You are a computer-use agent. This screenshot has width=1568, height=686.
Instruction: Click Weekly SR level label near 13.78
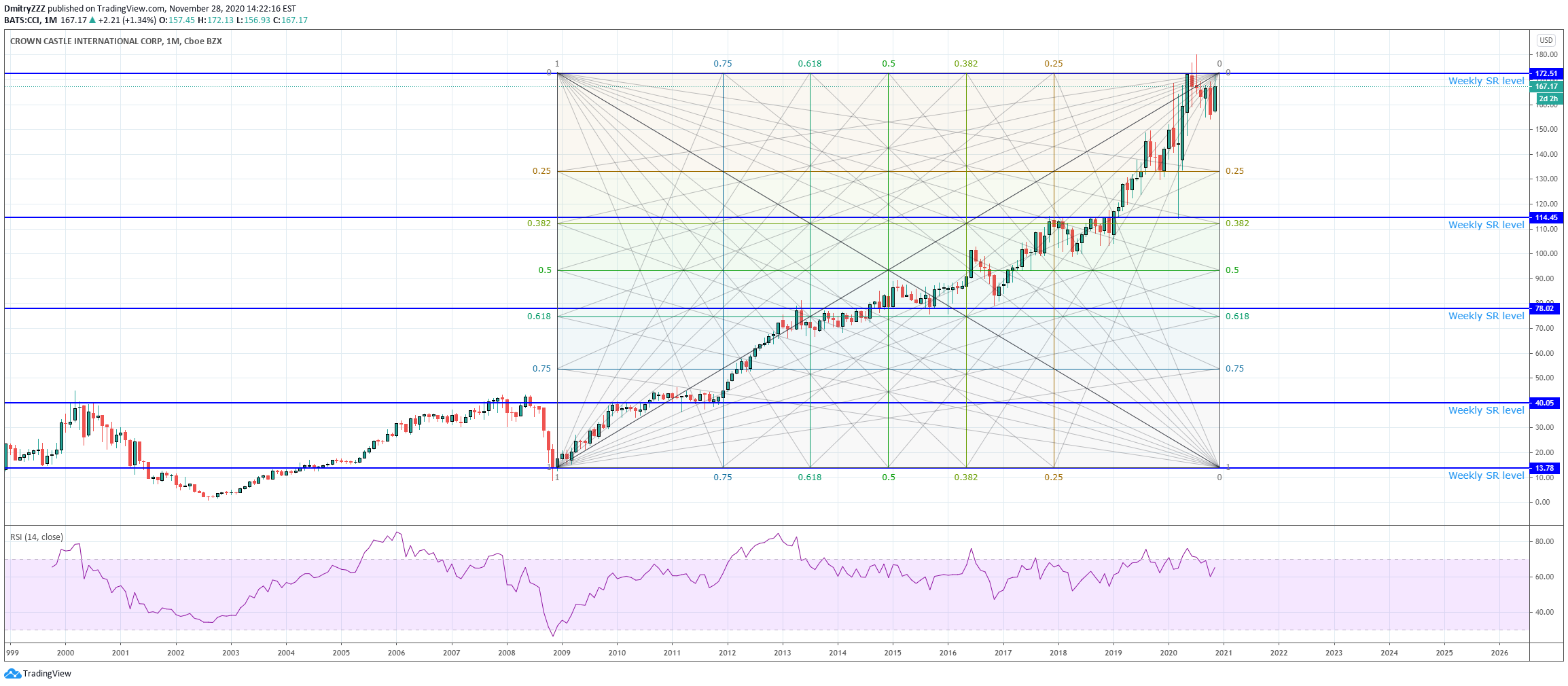(1486, 475)
